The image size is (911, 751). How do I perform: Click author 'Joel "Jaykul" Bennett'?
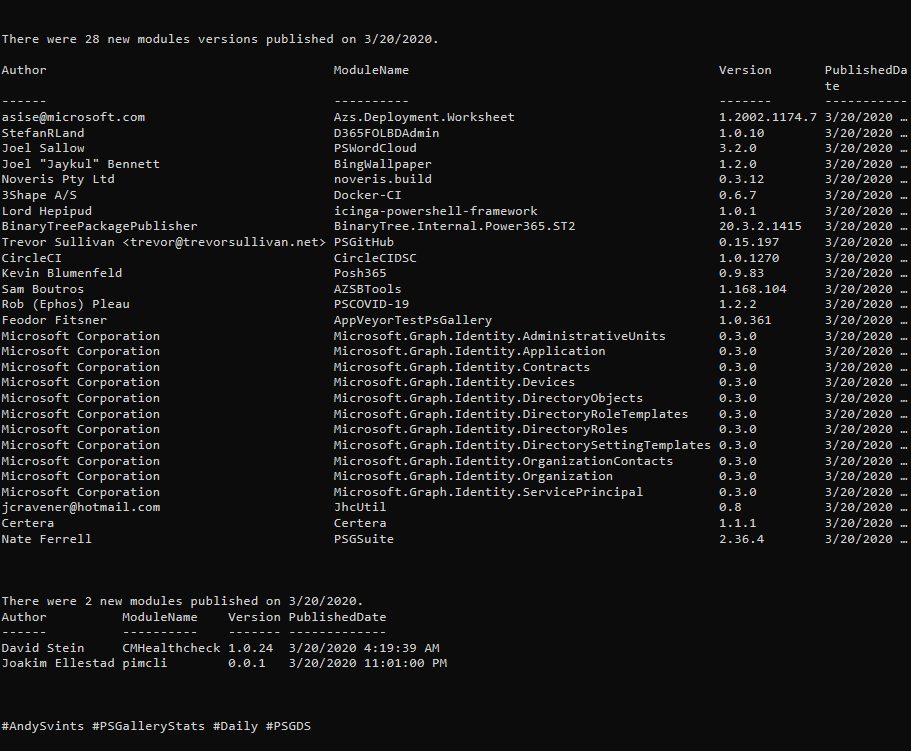81,164
